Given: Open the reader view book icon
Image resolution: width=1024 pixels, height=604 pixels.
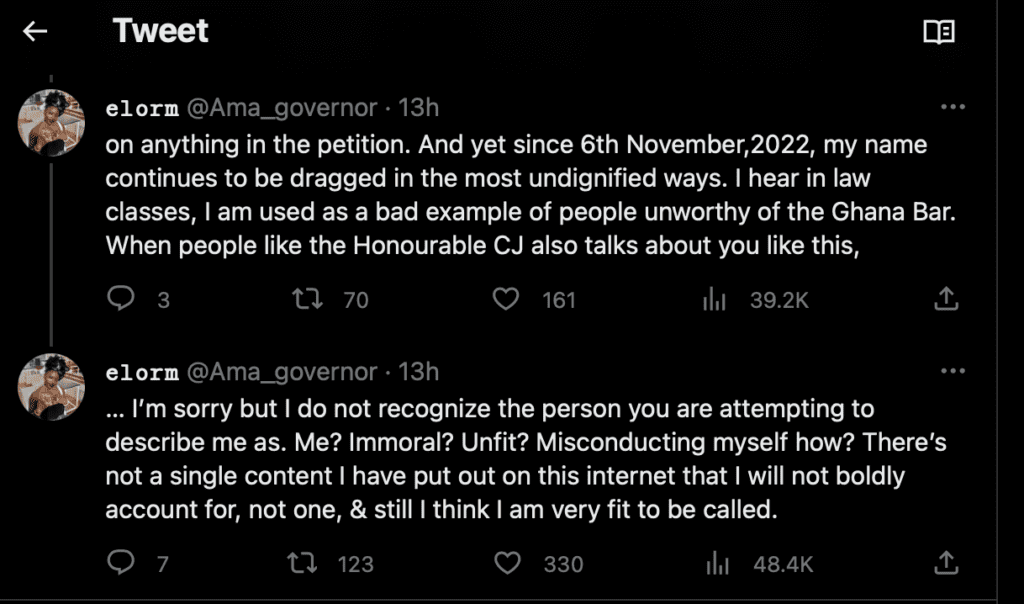Looking at the screenshot, I should tap(938, 32).
